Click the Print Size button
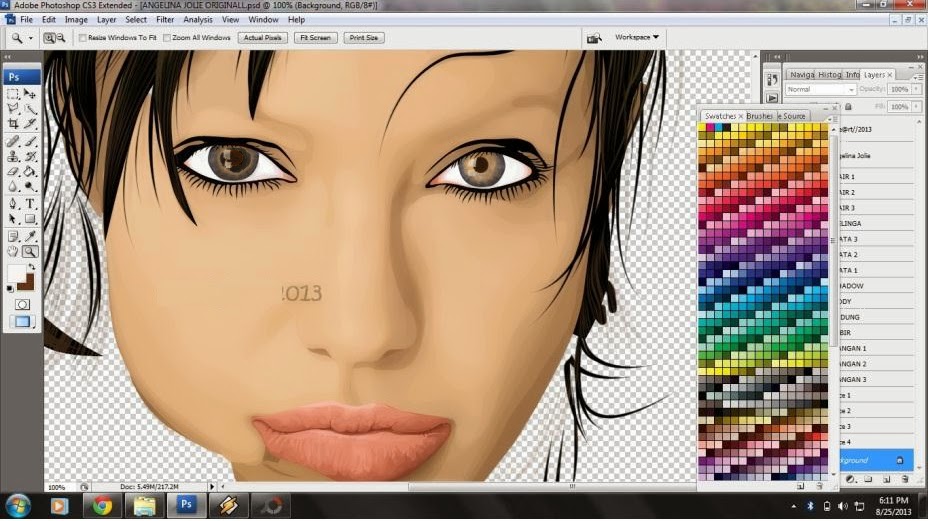928x521 pixels. pos(363,38)
